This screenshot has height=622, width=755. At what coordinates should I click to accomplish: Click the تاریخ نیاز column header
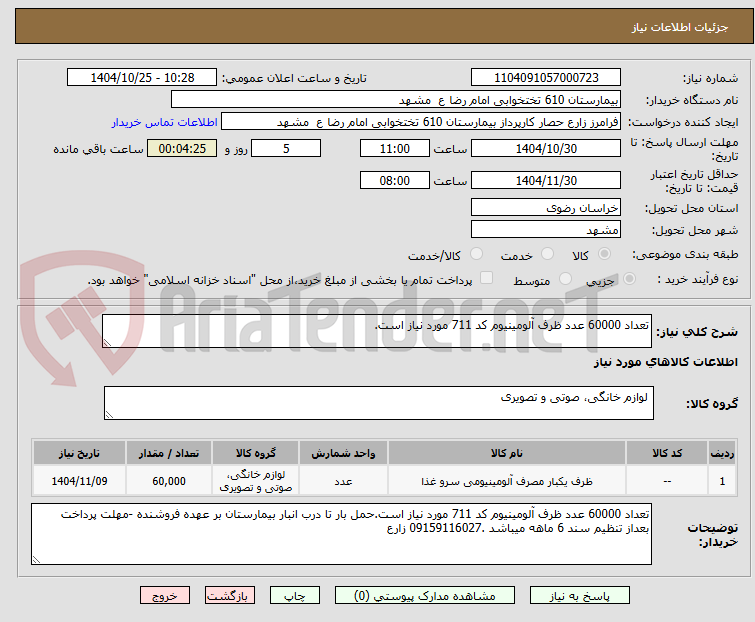pyautogui.click(x=79, y=453)
